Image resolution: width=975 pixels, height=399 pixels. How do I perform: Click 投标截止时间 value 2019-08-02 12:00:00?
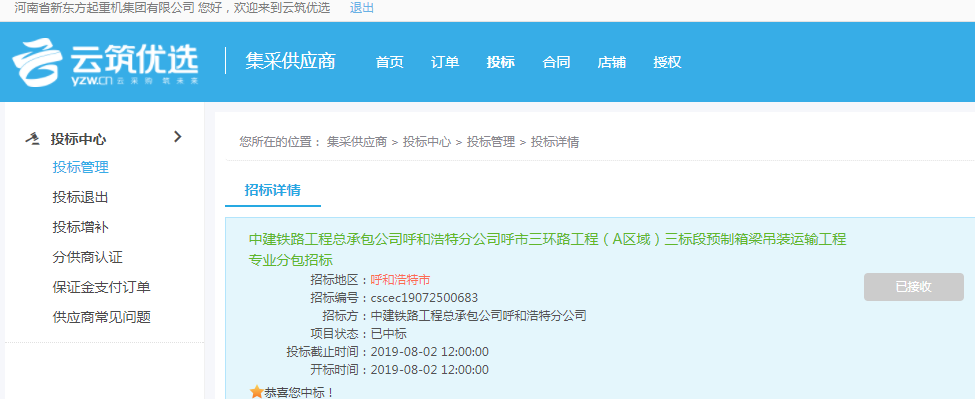tap(430, 352)
